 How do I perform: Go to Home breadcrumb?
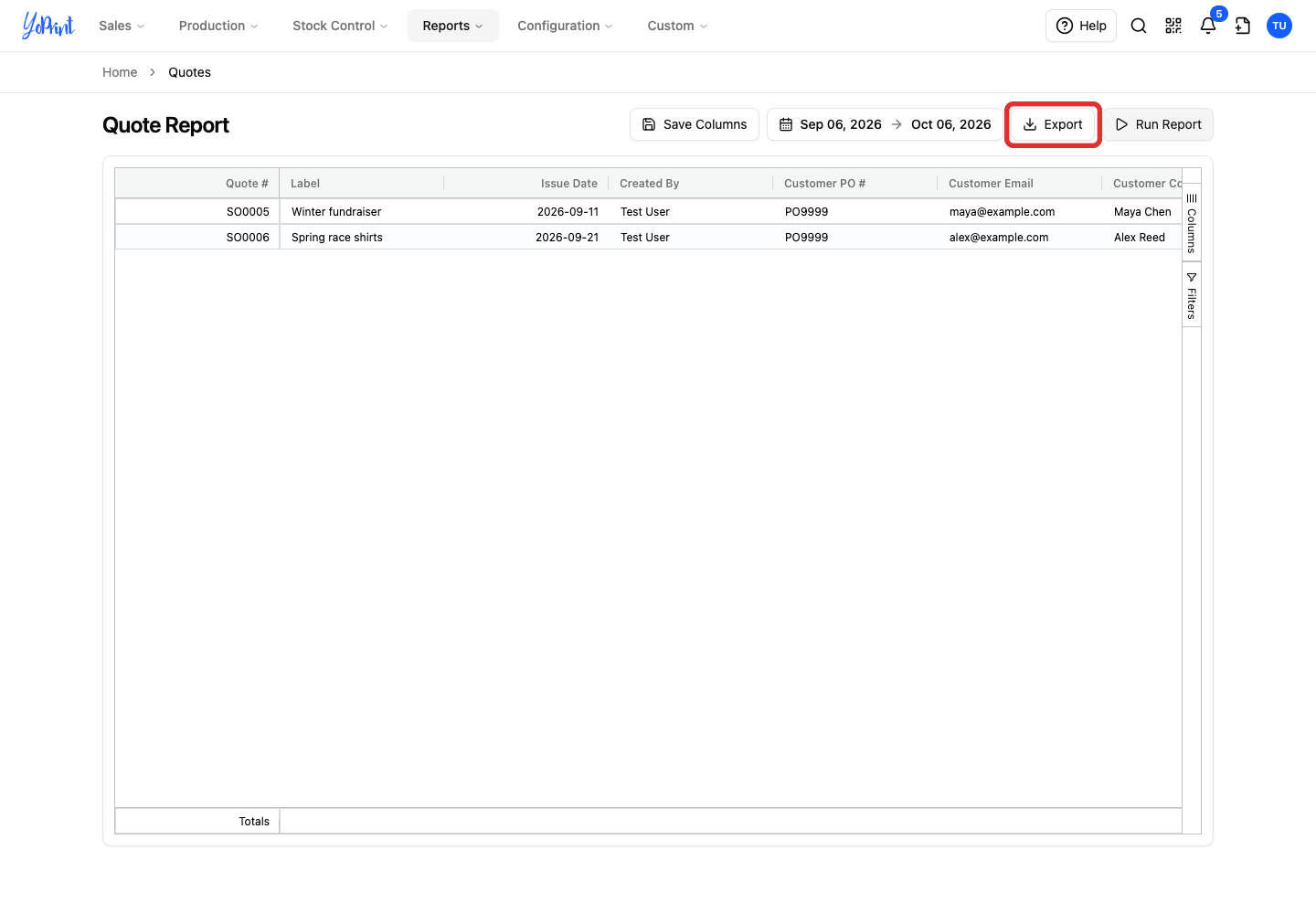point(120,72)
